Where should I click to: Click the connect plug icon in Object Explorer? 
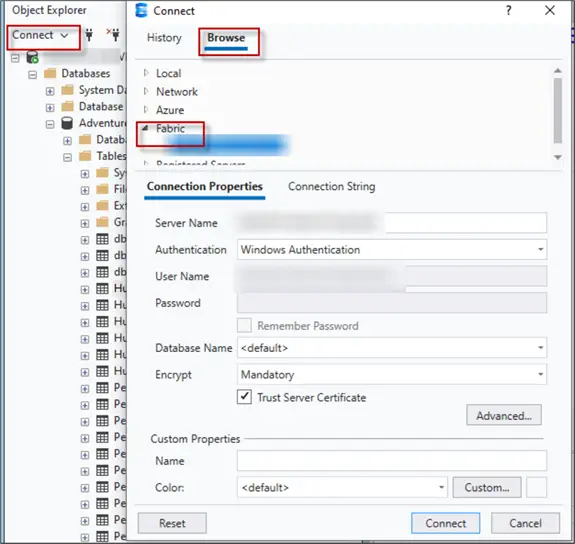click(89, 35)
